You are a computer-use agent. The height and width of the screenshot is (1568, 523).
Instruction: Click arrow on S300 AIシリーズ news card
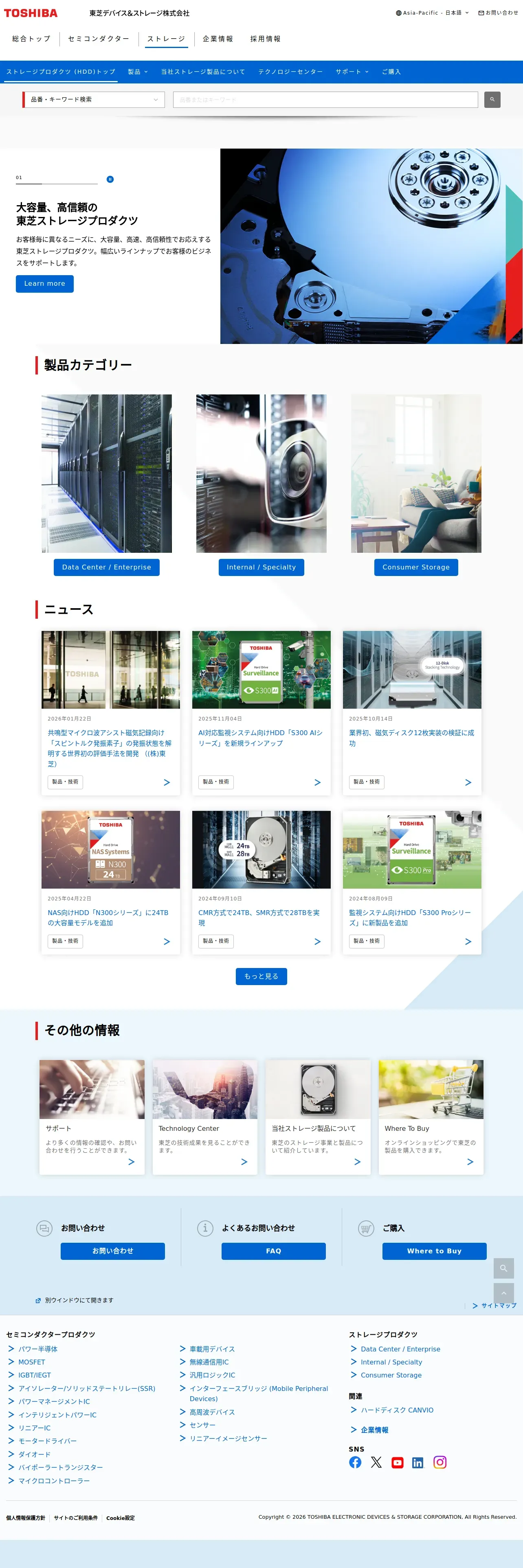(x=317, y=782)
